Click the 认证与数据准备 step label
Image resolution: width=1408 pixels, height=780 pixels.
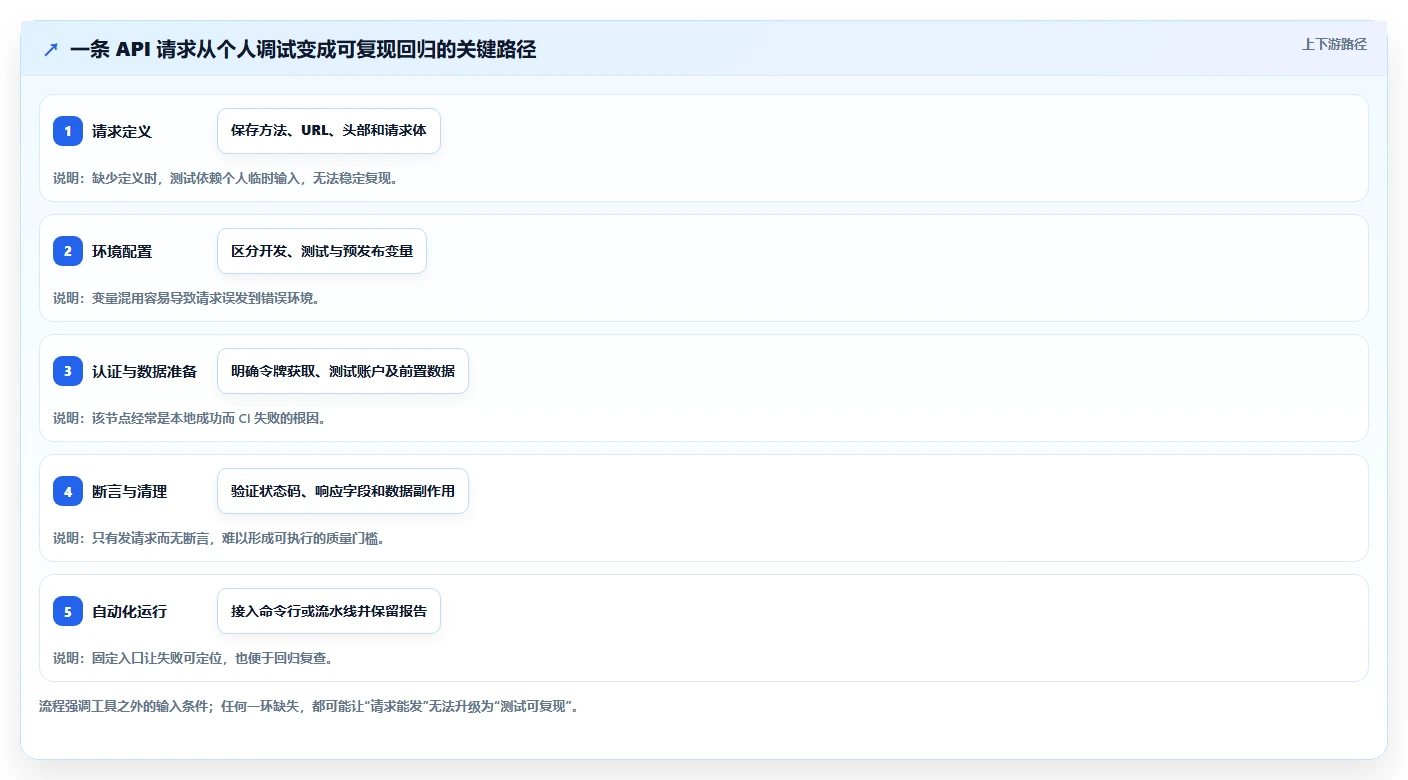coord(144,371)
